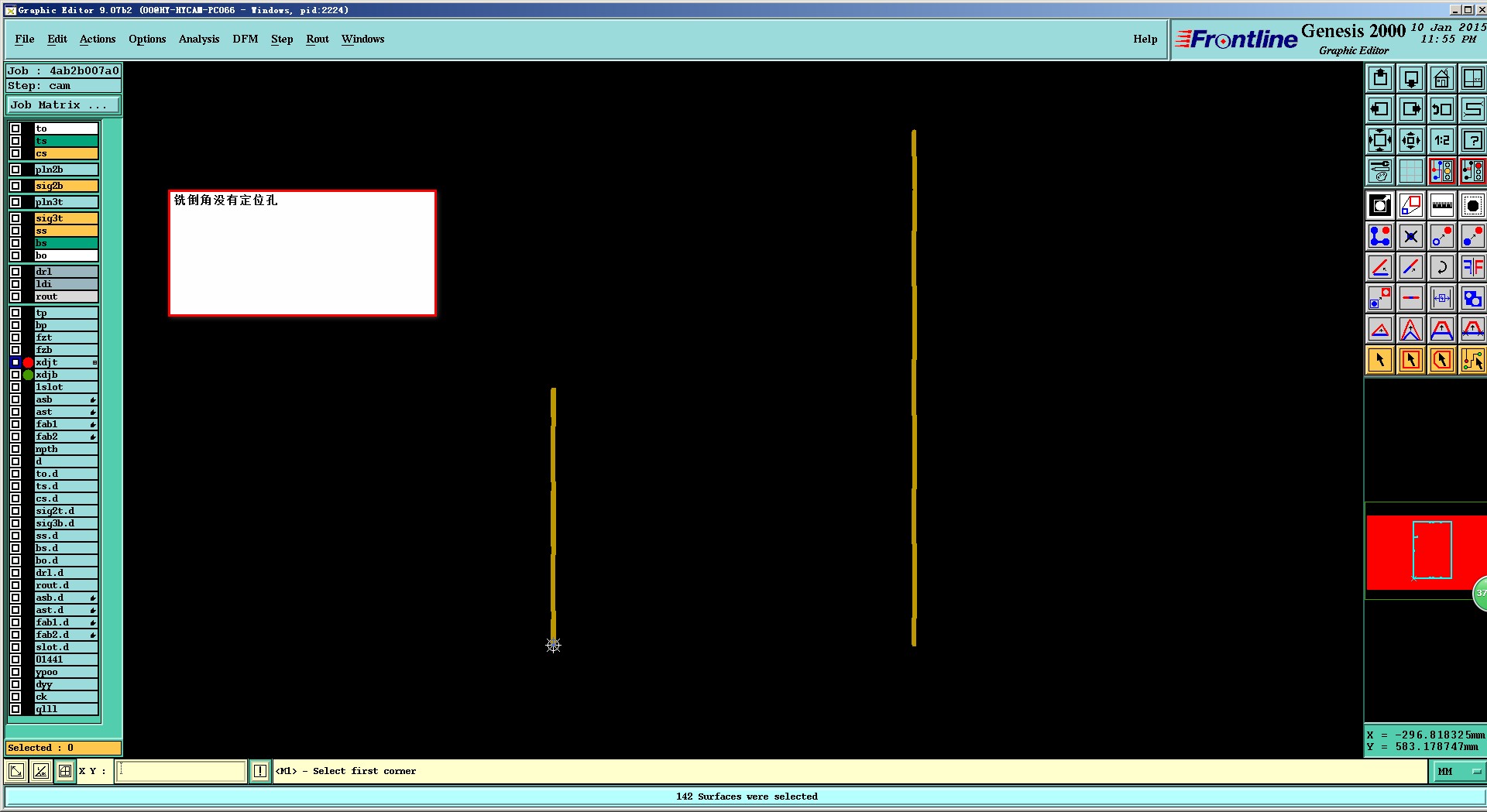Click the zoom out shrink-arrows icon

(1411, 140)
